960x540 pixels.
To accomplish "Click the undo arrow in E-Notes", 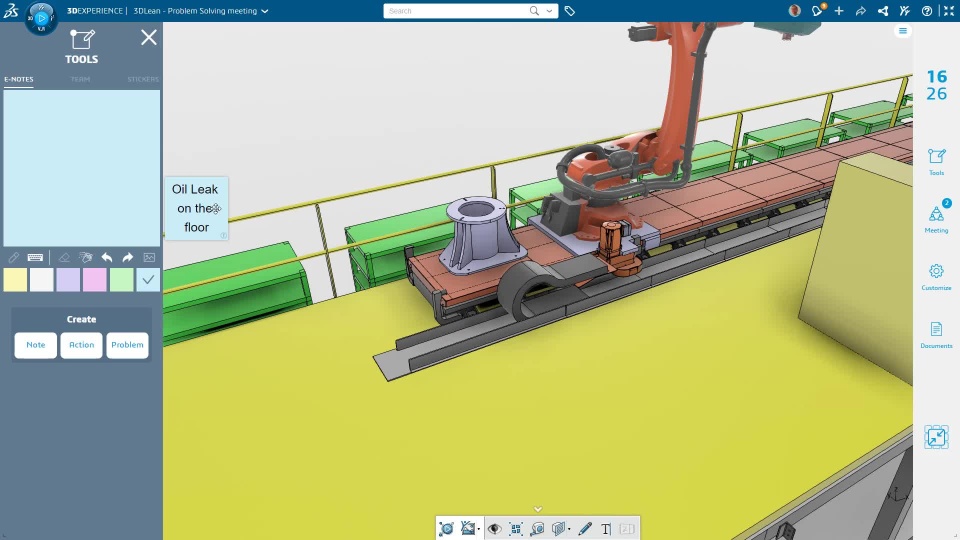I will pos(107,258).
